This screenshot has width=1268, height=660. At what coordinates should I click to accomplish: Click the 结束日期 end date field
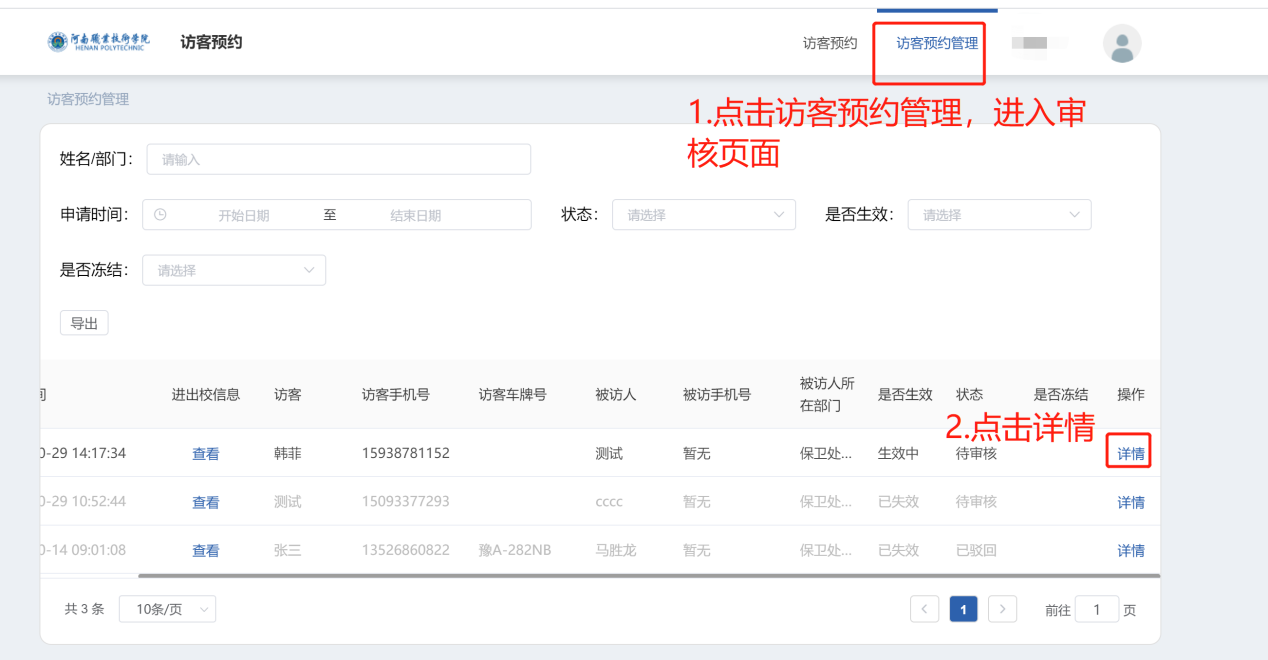(x=416, y=215)
